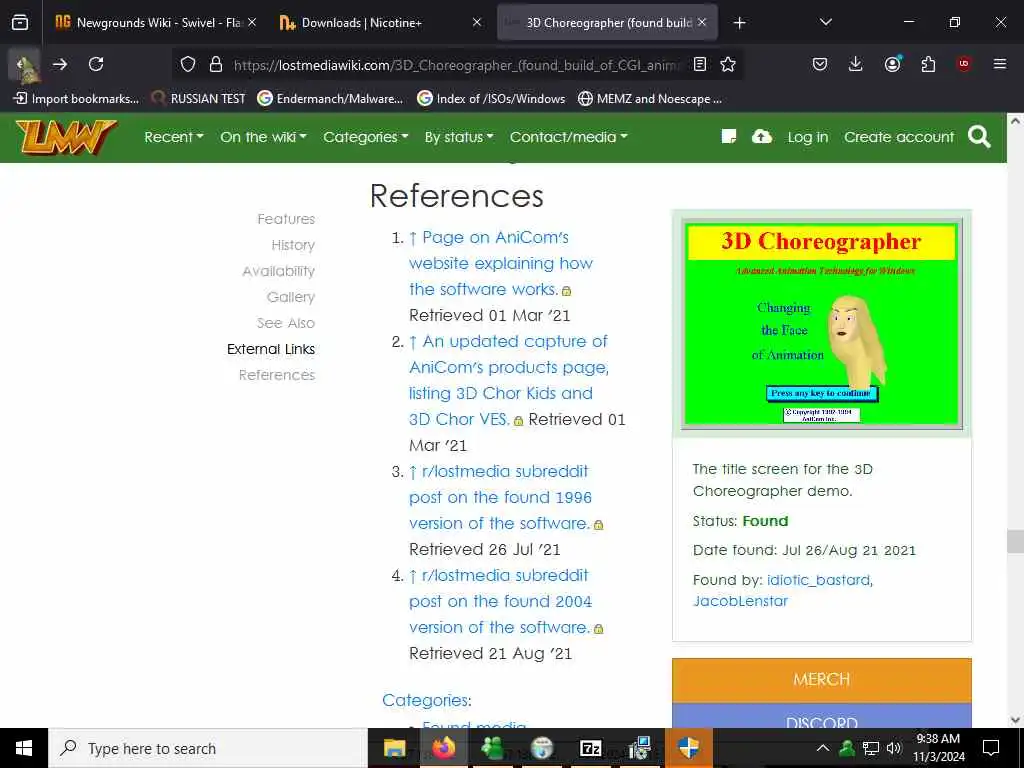Jump to Availability in the contents sidebar

pyautogui.click(x=278, y=271)
